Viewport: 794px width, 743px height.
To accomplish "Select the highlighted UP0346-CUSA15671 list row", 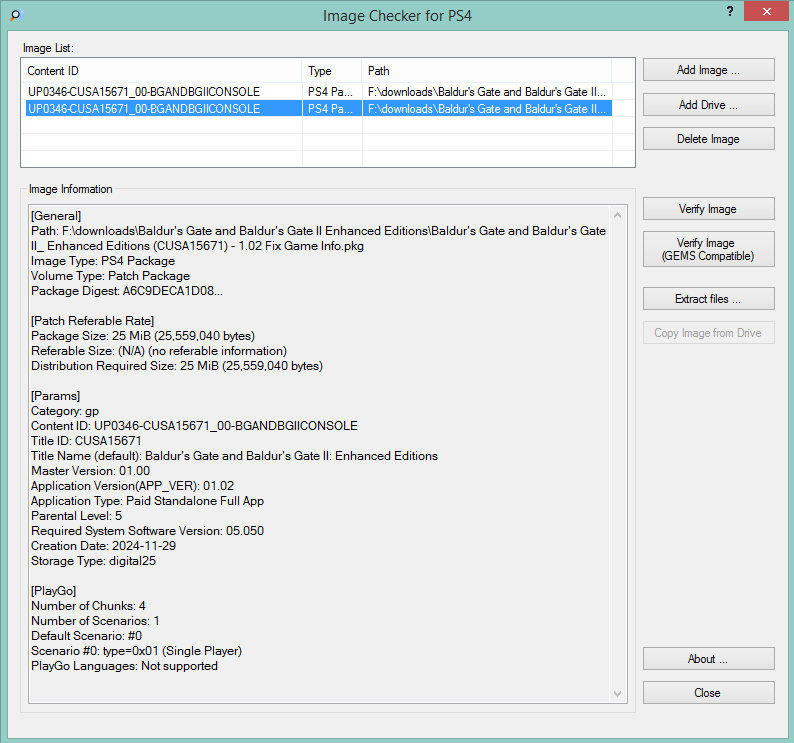I will (319, 109).
